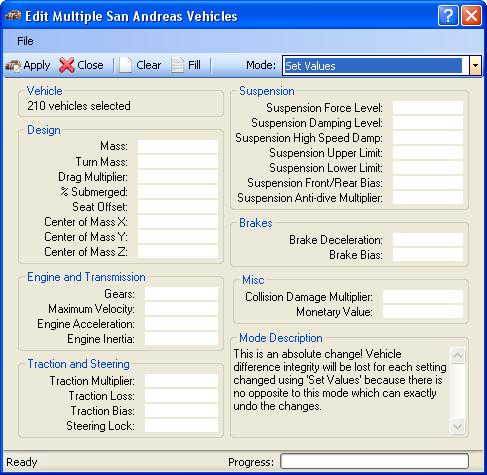
Task: Click the Apply car icon in the toolbar
Action: [13, 65]
